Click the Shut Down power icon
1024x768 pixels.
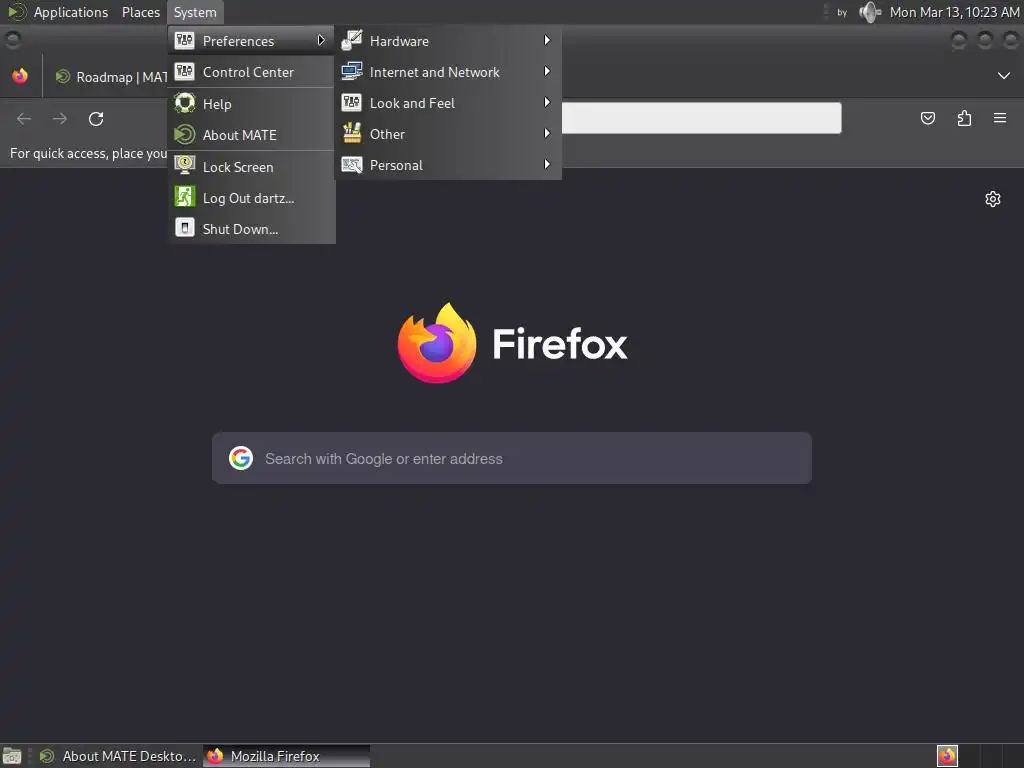tap(185, 228)
